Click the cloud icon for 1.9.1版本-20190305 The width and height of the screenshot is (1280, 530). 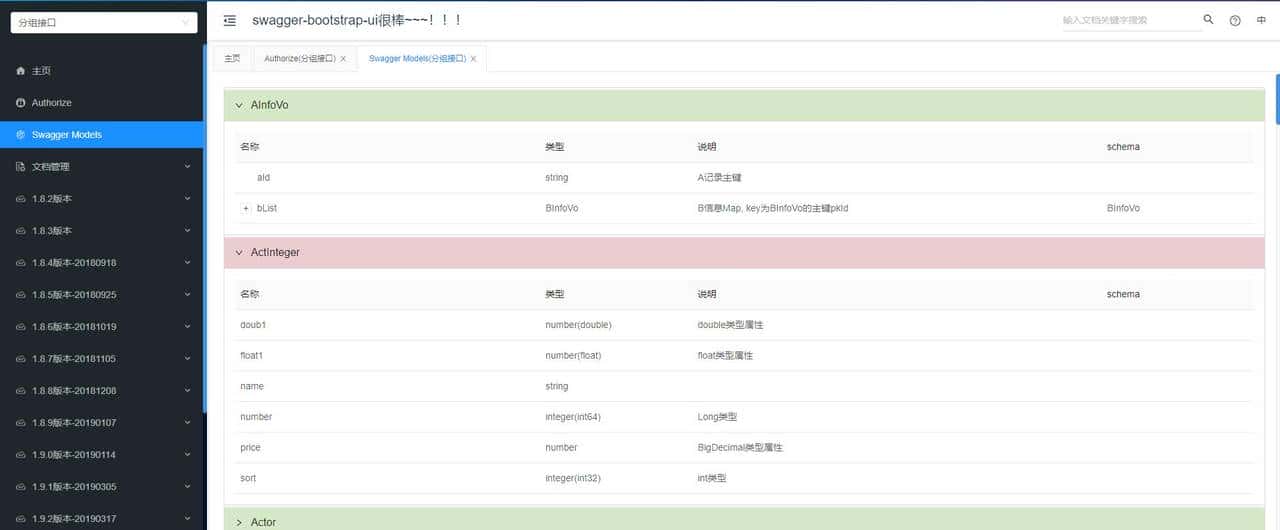21,487
